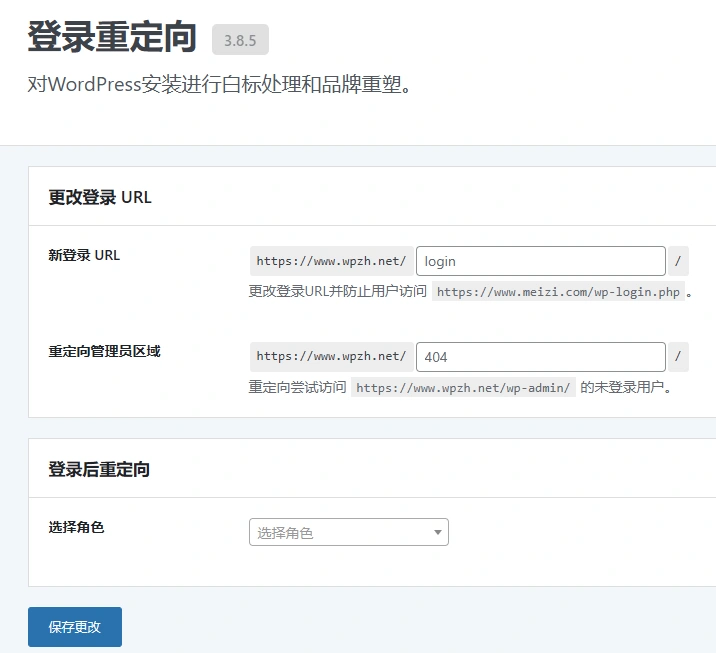The height and width of the screenshot is (653, 716).
Task: Click the 选择角色 field label
Action: (x=76, y=527)
